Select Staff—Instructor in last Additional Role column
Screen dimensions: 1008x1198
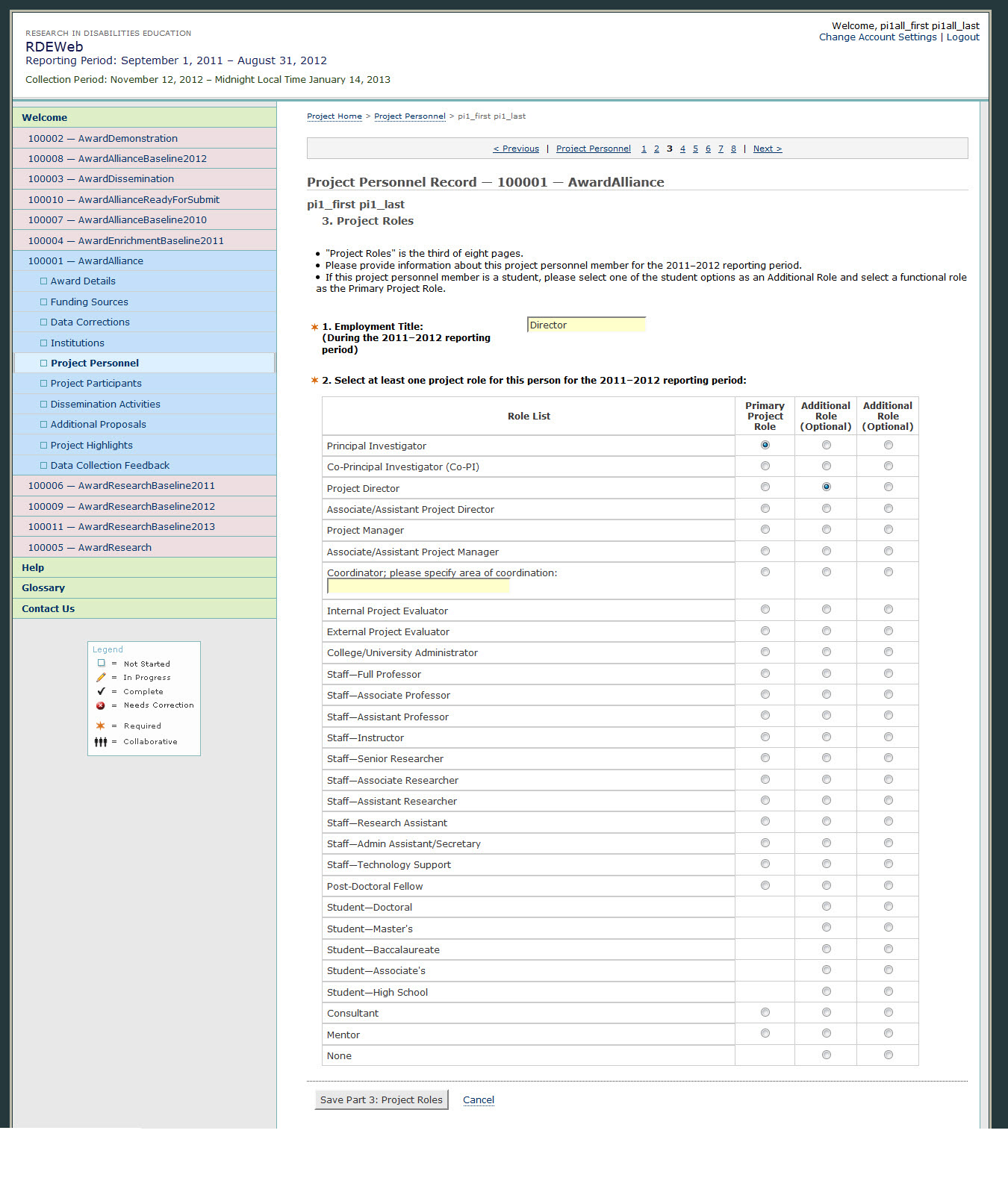(888, 737)
